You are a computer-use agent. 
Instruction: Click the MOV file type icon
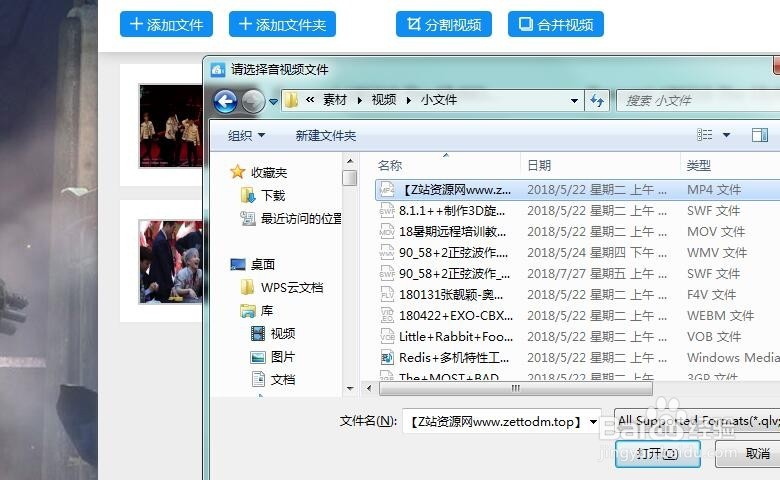[387, 231]
